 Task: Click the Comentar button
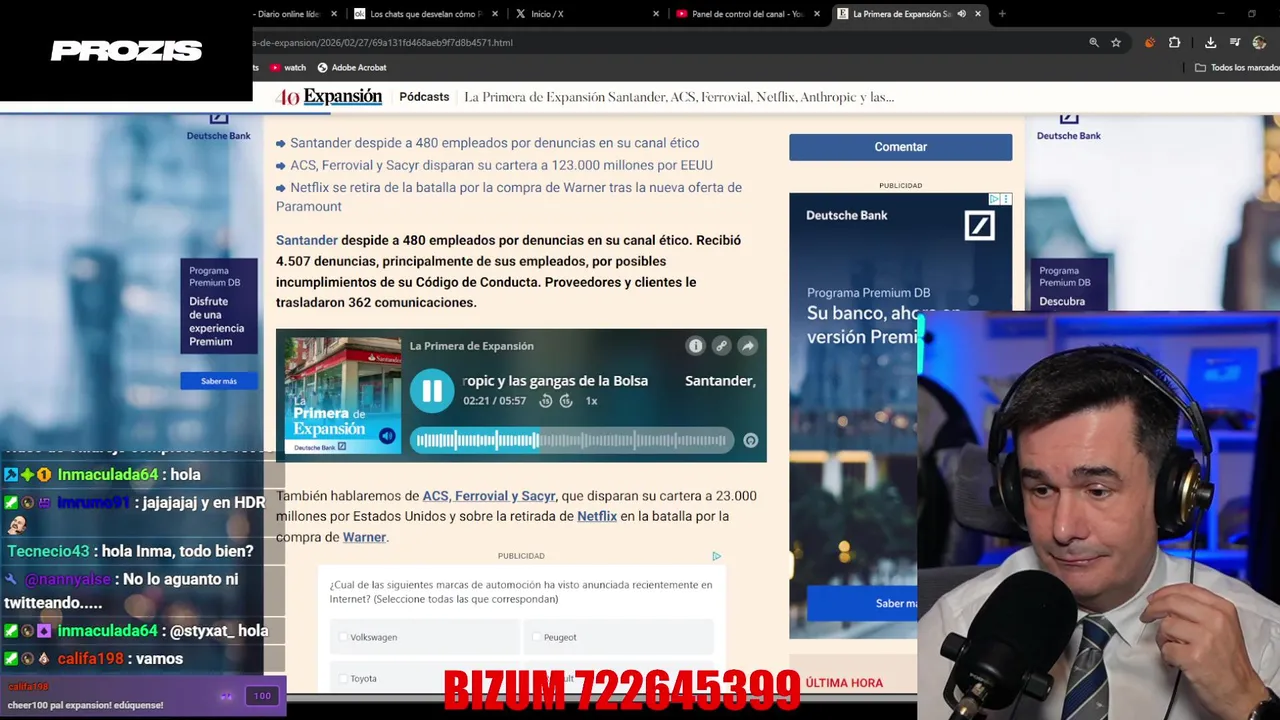click(900, 147)
